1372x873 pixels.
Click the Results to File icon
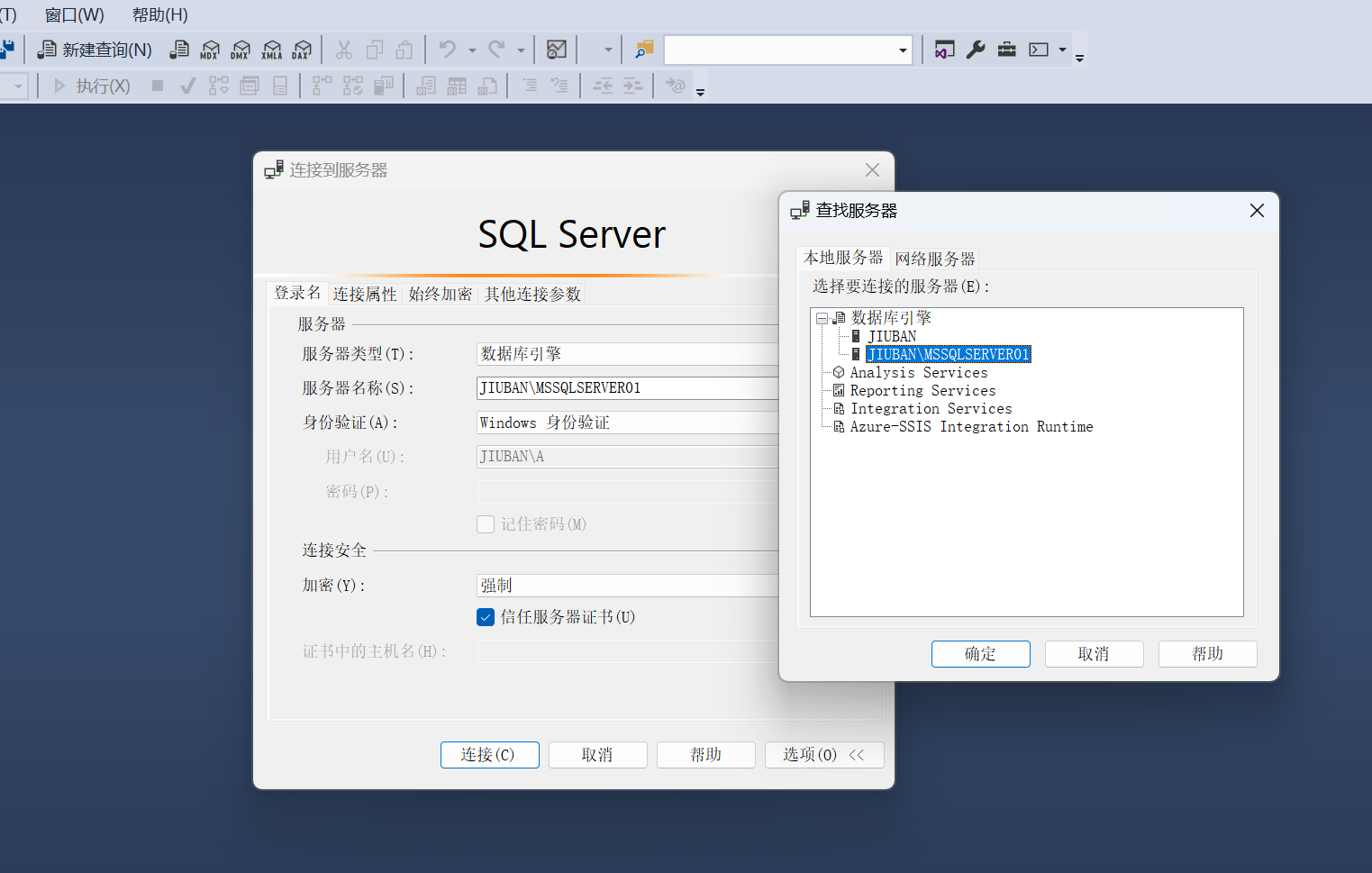487,86
